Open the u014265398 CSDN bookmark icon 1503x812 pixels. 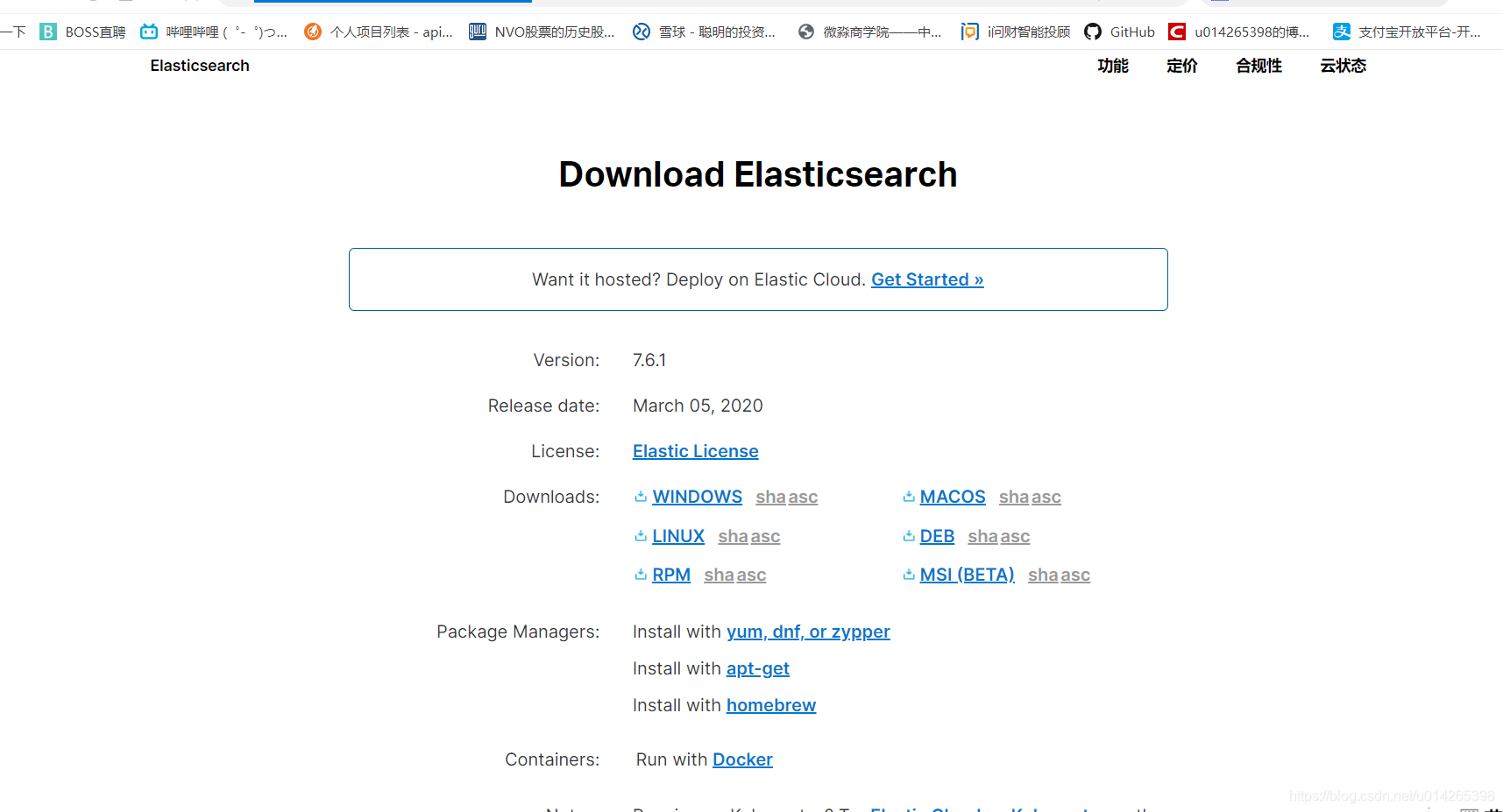(x=1177, y=32)
